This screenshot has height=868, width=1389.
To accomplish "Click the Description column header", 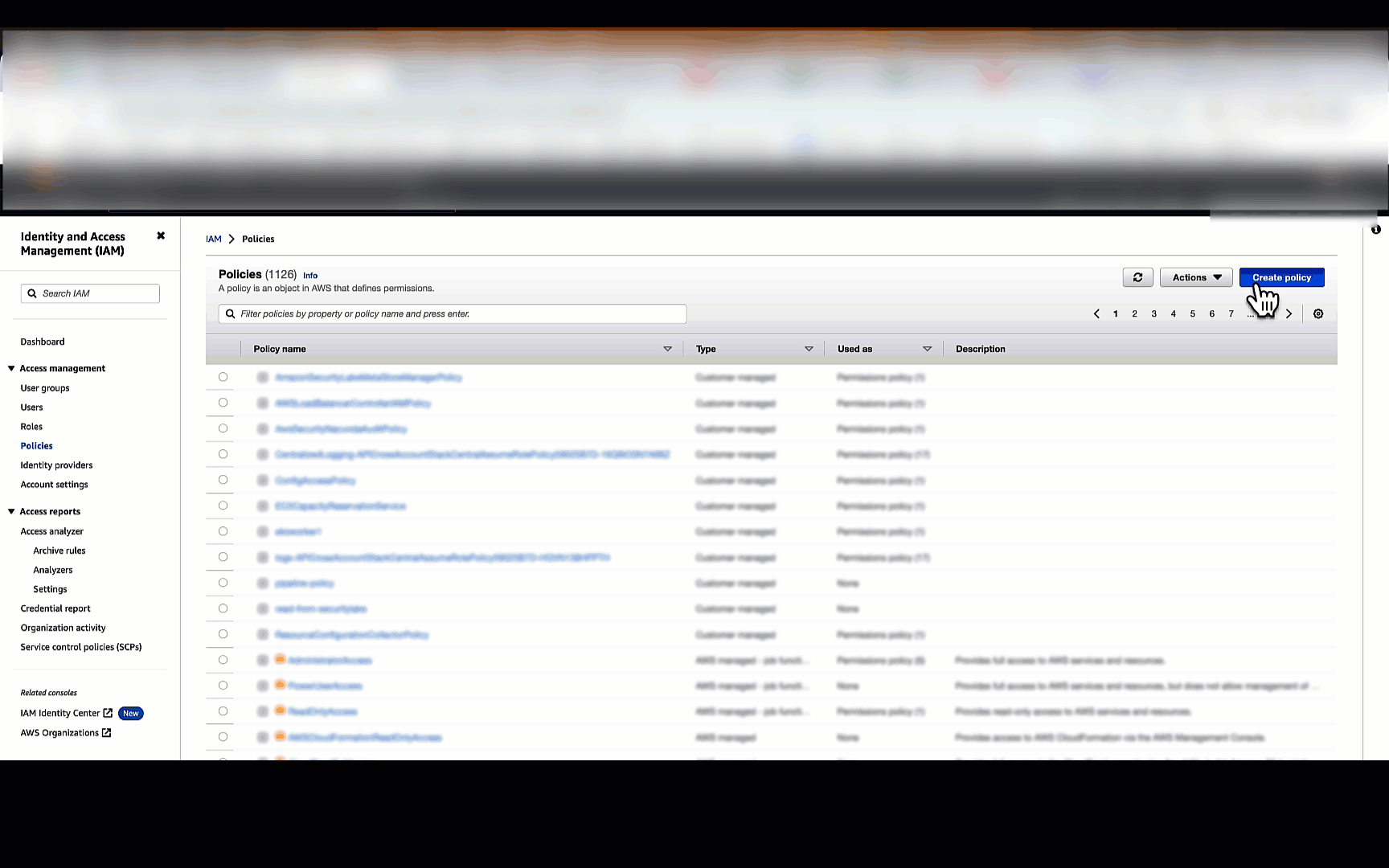I will 981,349.
